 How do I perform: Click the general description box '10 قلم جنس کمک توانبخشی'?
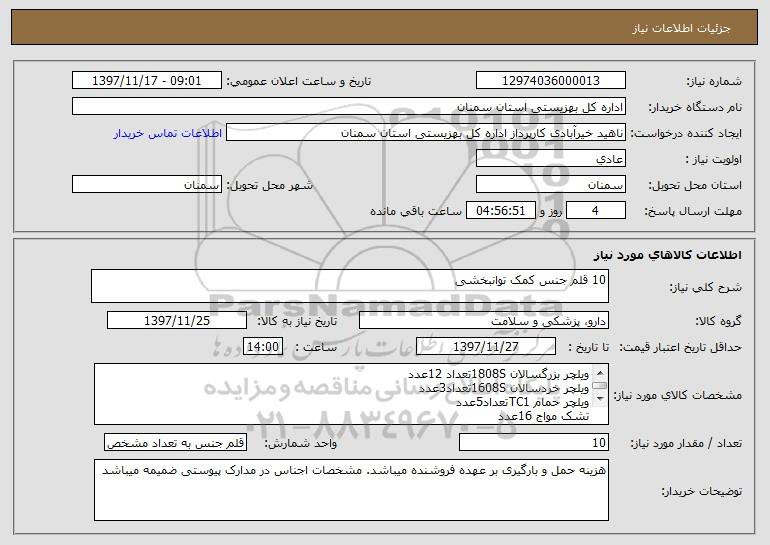(350, 286)
